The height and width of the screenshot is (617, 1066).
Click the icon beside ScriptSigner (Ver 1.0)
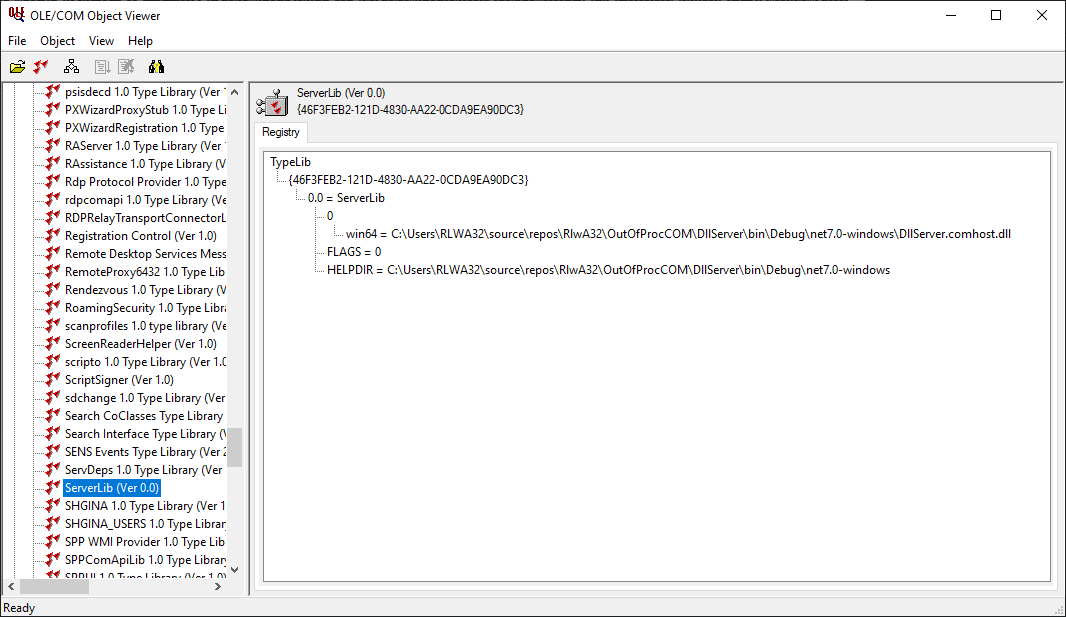[x=53, y=380]
